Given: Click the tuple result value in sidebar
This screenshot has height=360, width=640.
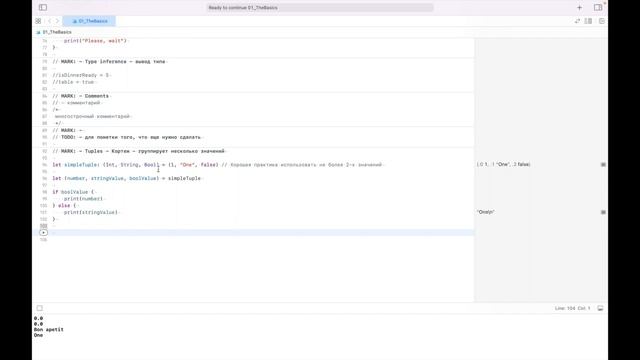Looking at the screenshot, I should [x=504, y=164].
